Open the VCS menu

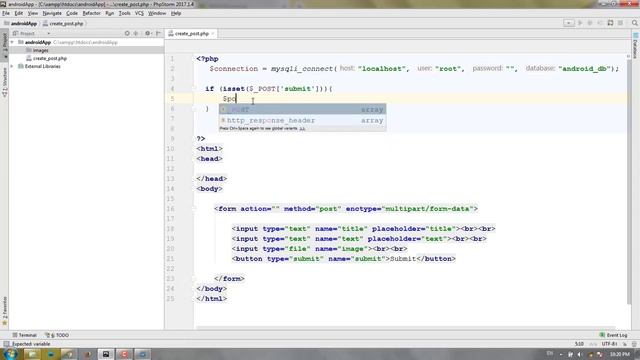tap(139, 13)
